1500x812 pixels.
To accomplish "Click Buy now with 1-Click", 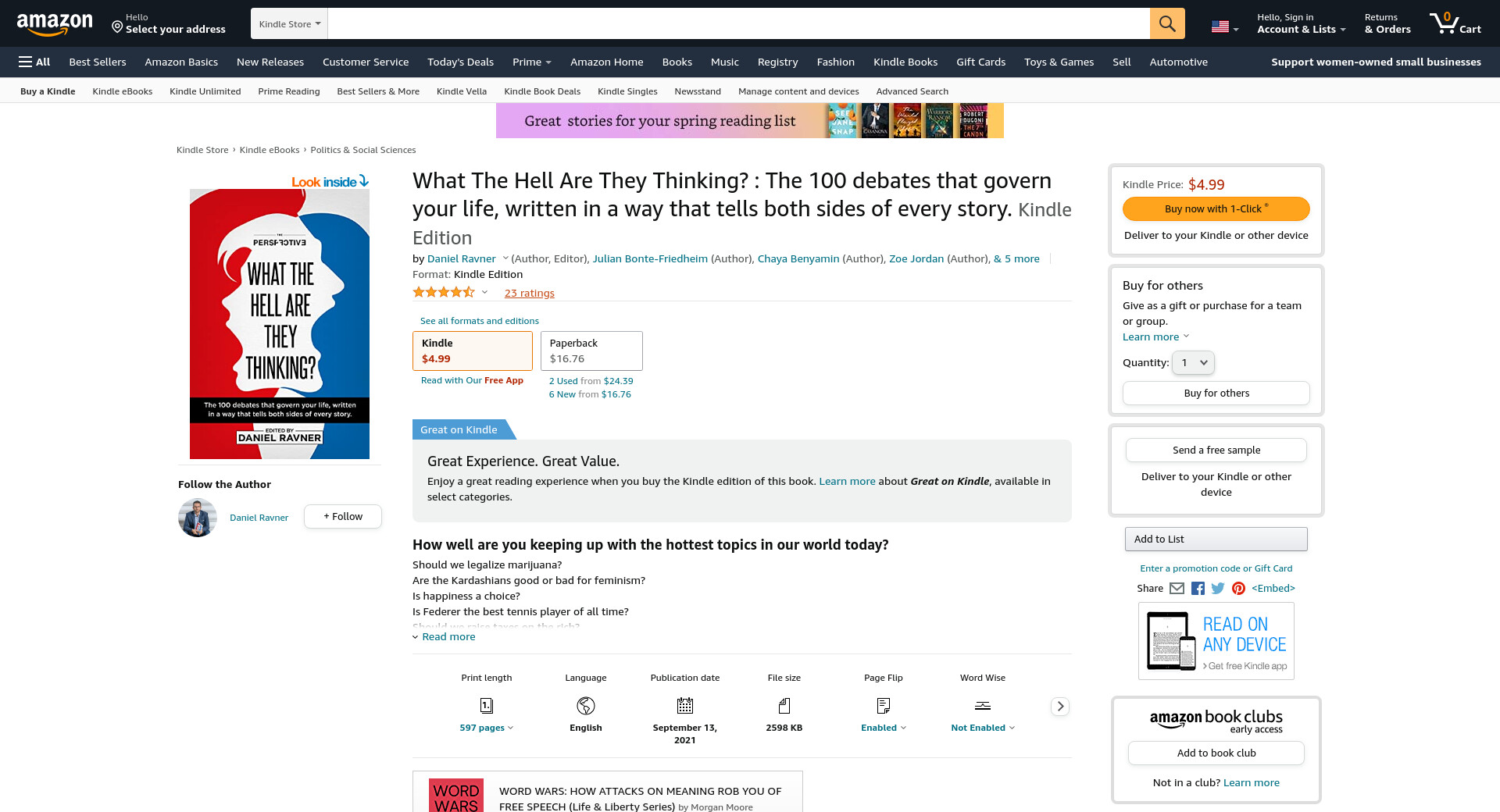I will [1216, 209].
